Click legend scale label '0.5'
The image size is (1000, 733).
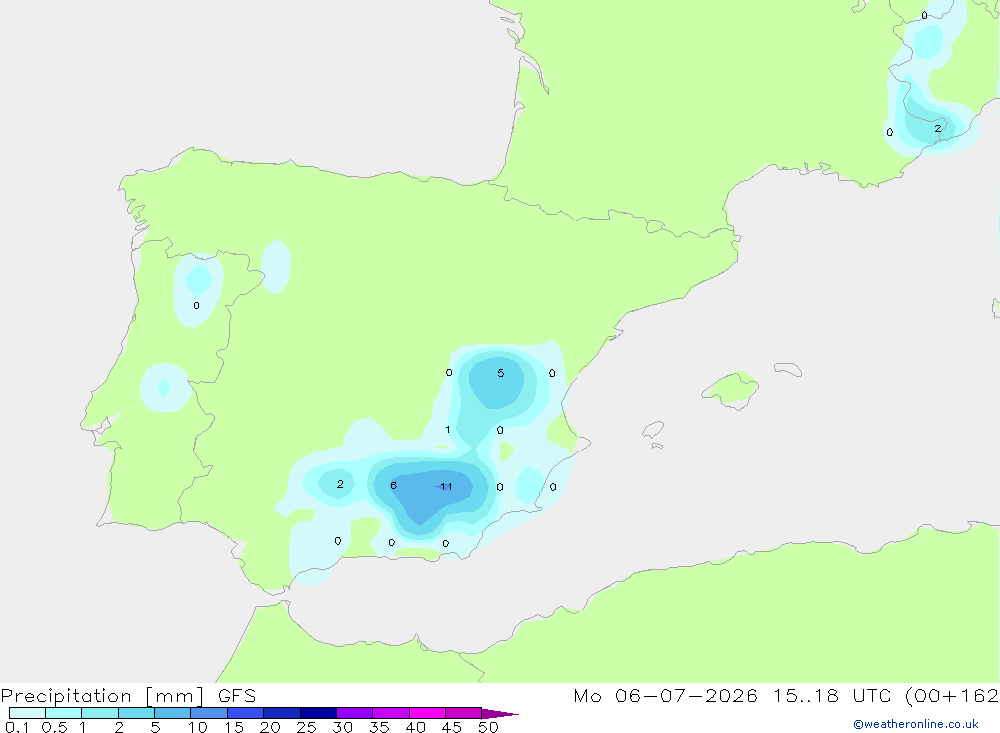tap(54, 727)
